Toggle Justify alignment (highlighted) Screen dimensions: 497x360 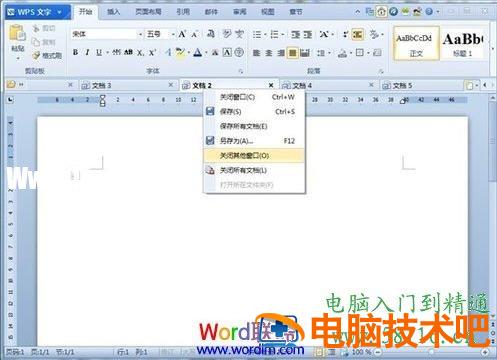pos(293,53)
